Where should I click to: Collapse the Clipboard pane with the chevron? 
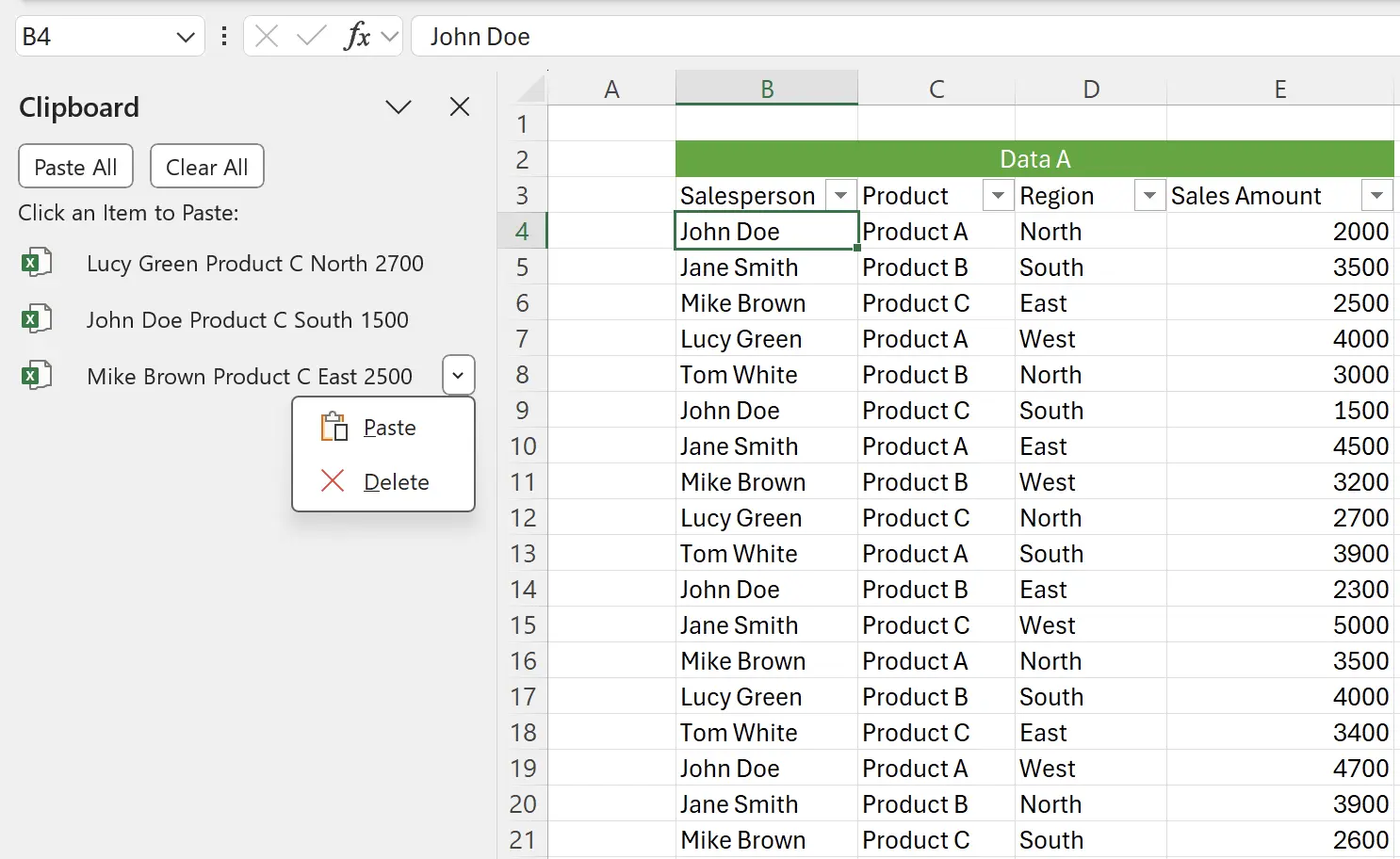(398, 106)
